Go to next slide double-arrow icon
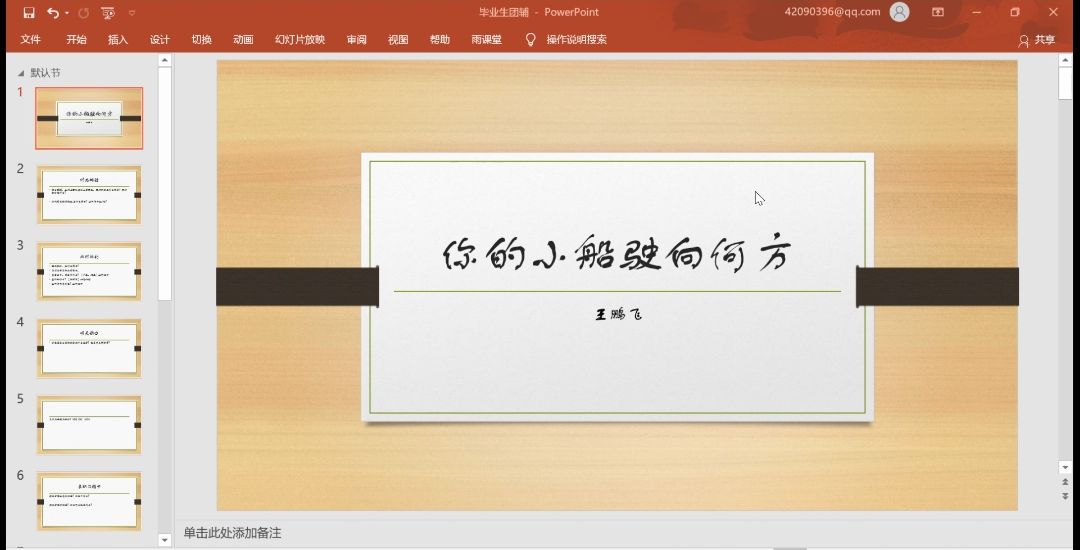 point(1065,496)
